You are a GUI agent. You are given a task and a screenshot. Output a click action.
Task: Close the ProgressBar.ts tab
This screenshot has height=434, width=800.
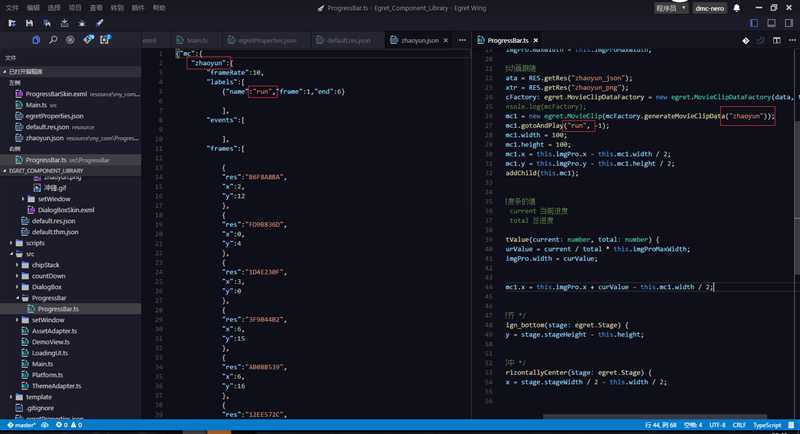coord(536,40)
